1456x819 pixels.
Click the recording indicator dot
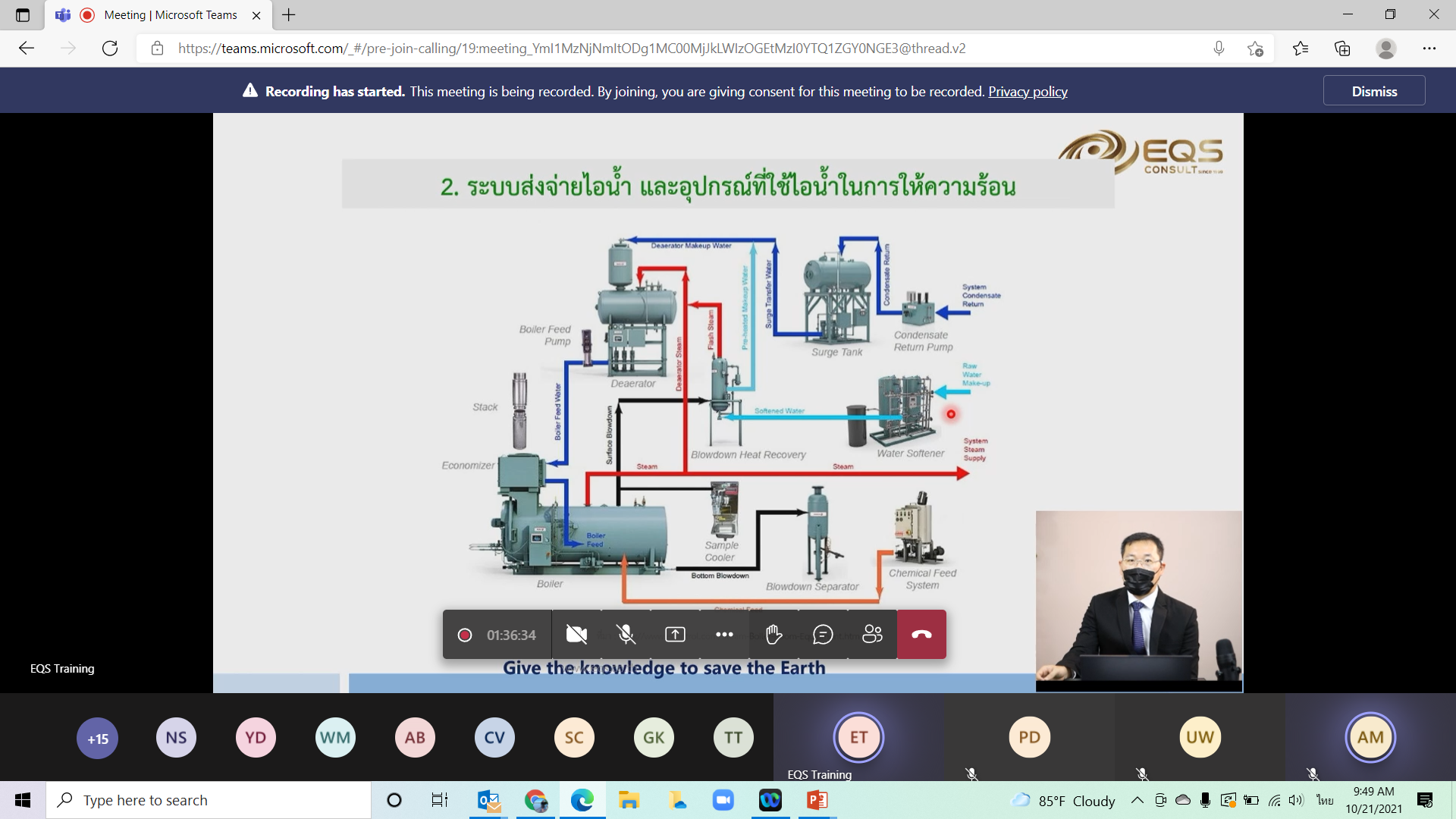465,635
